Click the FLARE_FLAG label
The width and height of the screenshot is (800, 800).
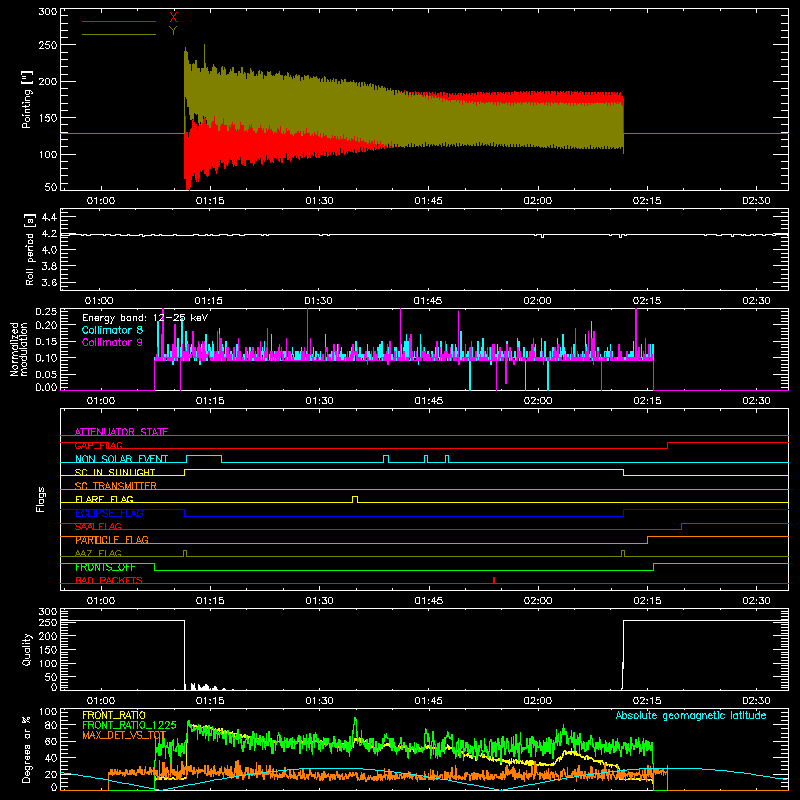coord(104,499)
